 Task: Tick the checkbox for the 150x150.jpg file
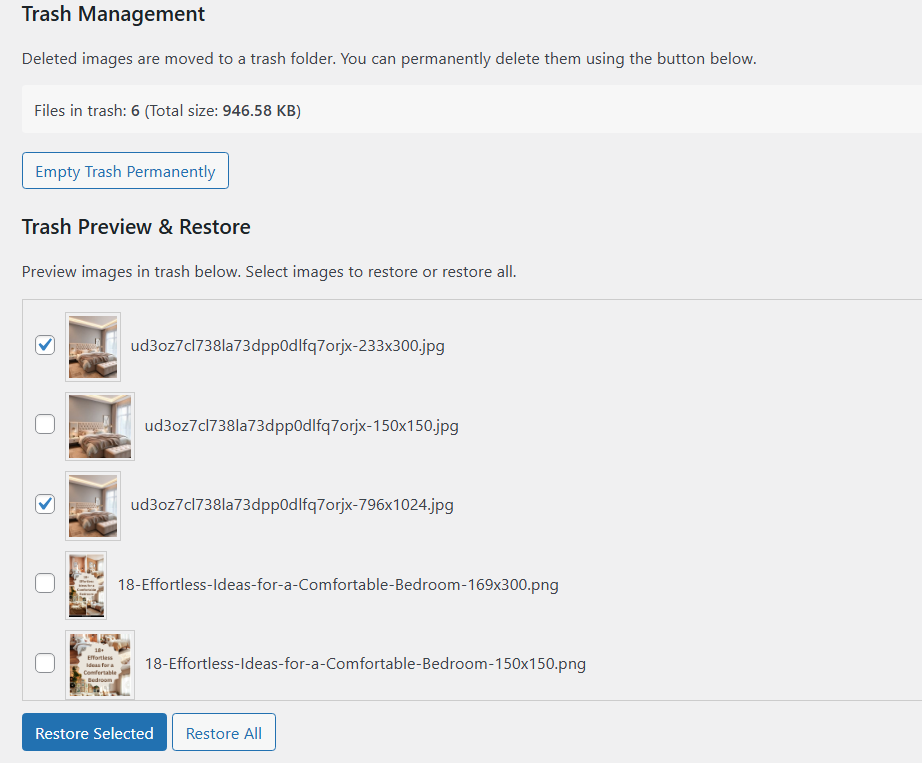[x=45, y=424]
